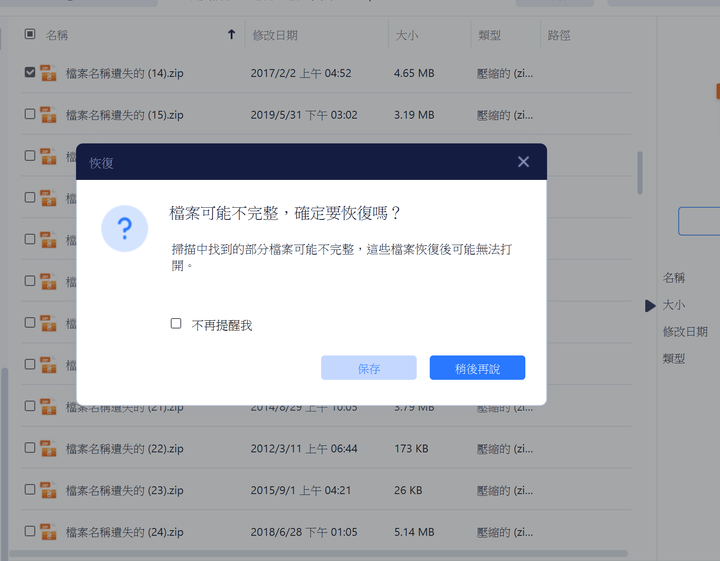This screenshot has height=561, width=720.
Task: Click the horizontal scrollbar at bottom
Action: (x=318, y=553)
